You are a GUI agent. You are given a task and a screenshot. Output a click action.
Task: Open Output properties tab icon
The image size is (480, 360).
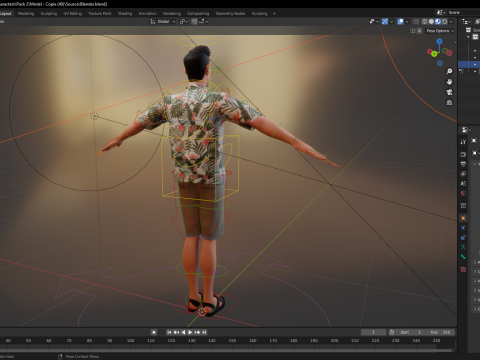pos(463,164)
